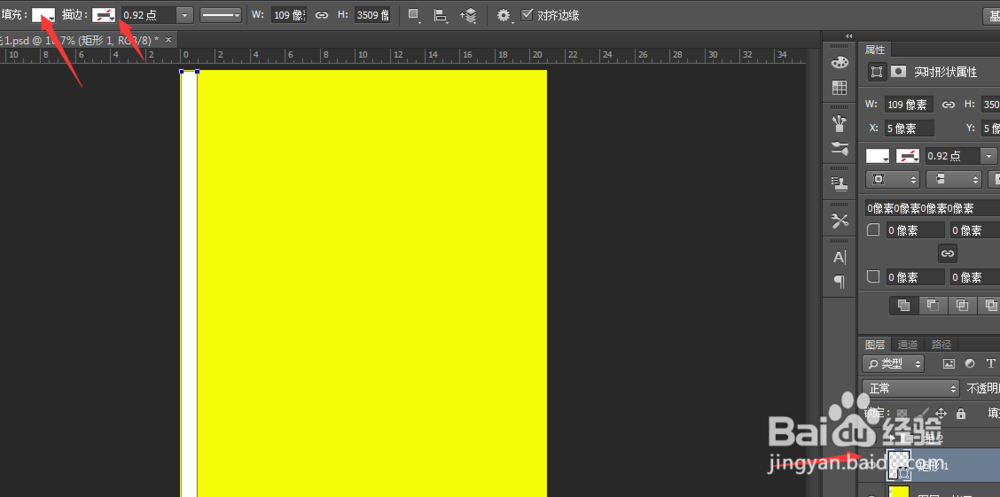Click the H height field in options bar
The height and width of the screenshot is (497, 1000).
[372, 15]
